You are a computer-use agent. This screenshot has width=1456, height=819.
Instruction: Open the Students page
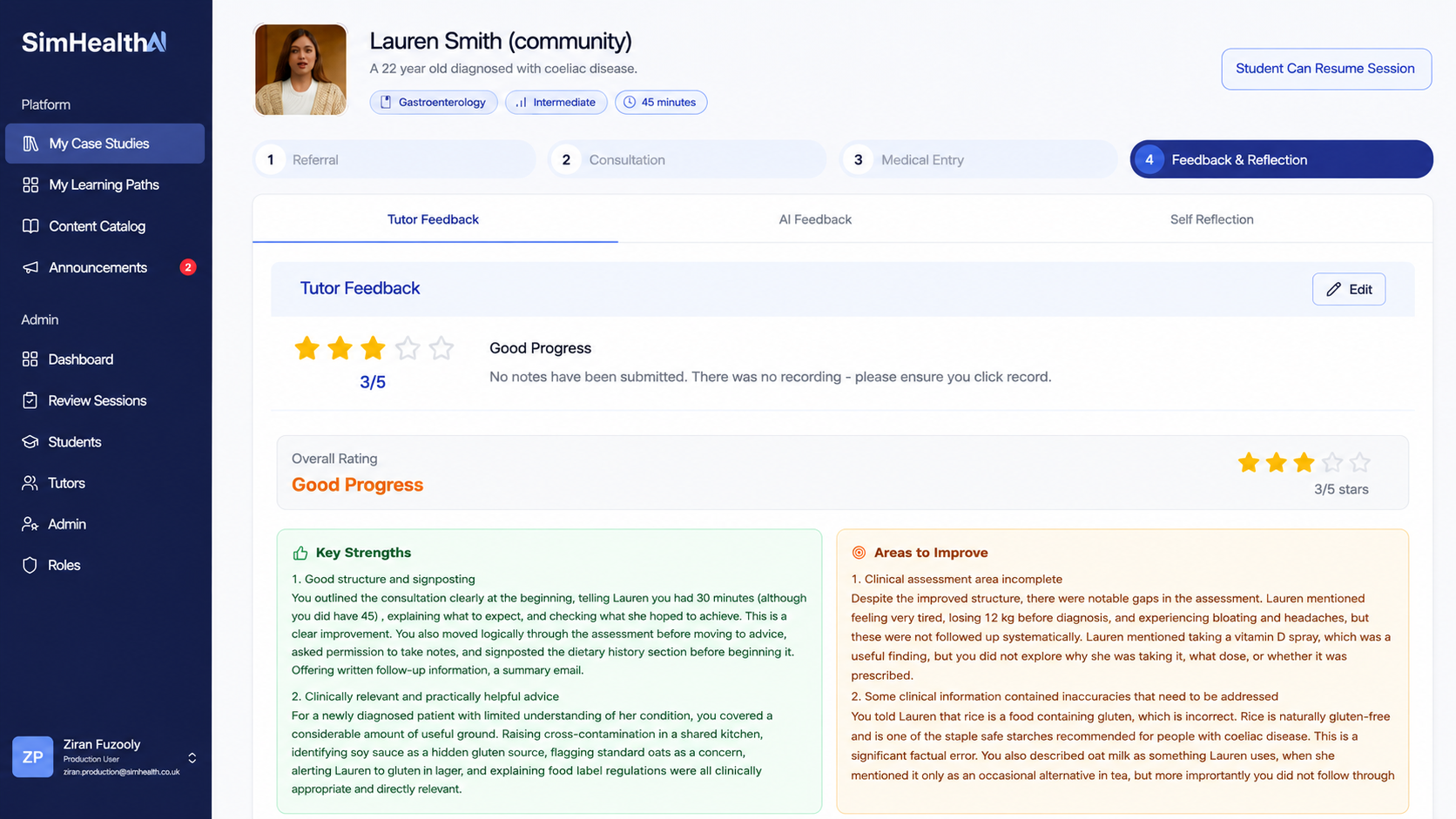pyautogui.click(x=105, y=442)
